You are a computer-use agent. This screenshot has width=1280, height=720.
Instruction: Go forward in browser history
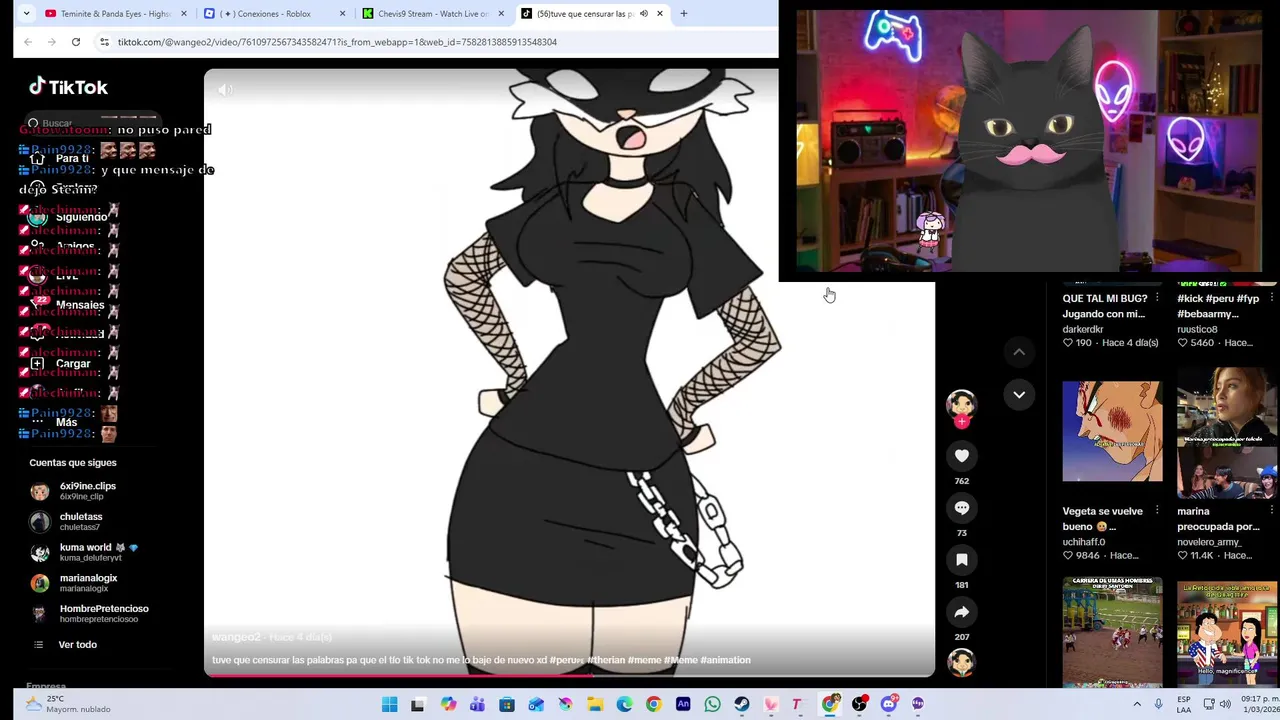[52, 42]
